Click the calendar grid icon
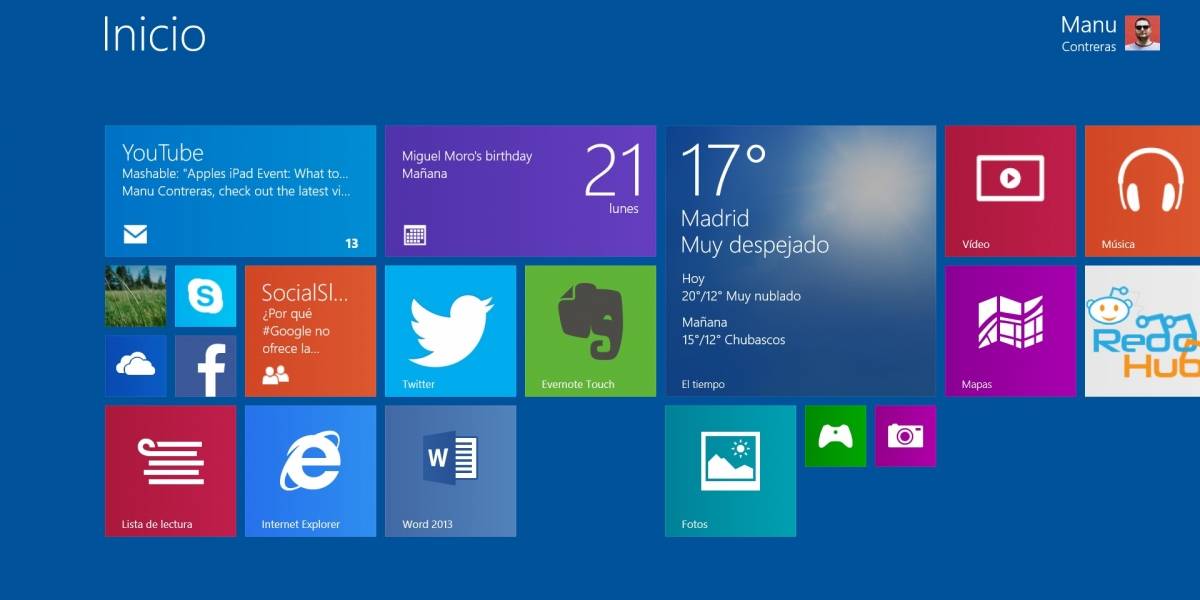This screenshot has height=600, width=1200. coord(415,235)
